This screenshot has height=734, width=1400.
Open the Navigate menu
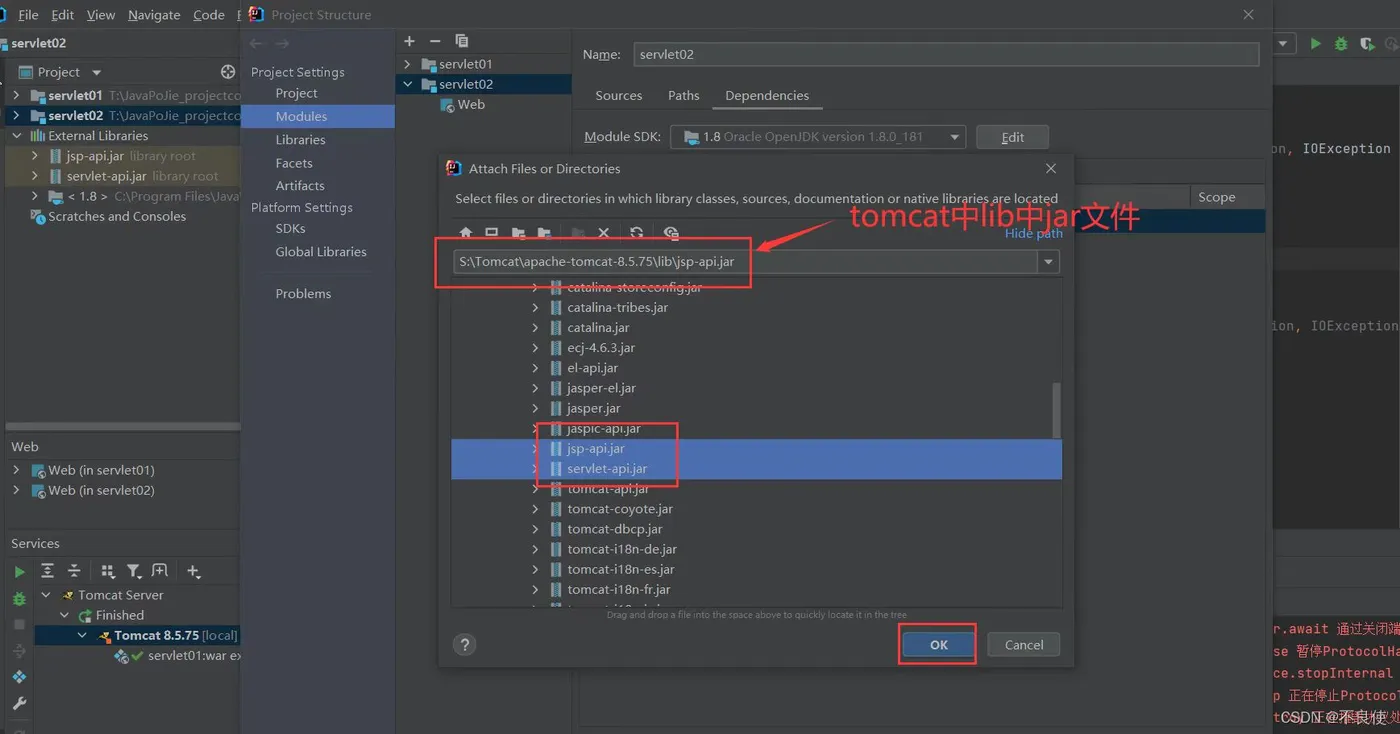pos(154,15)
